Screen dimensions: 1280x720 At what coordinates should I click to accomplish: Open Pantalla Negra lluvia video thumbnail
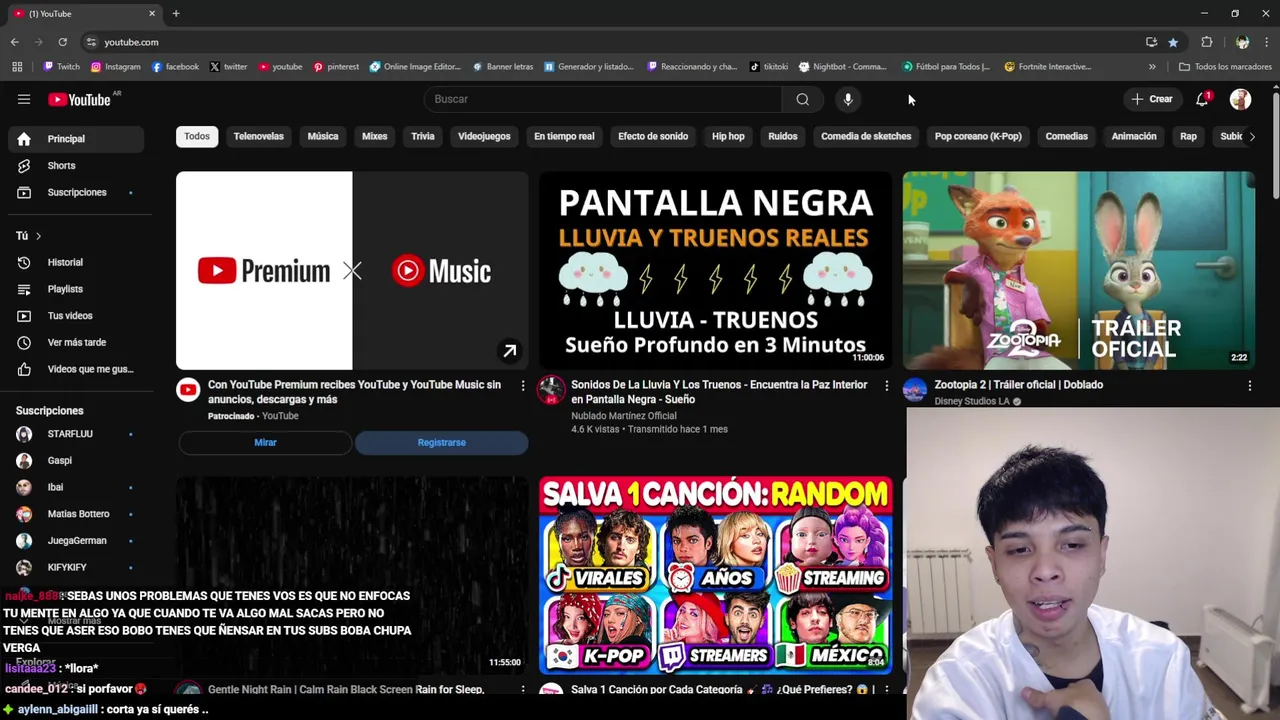coord(715,270)
